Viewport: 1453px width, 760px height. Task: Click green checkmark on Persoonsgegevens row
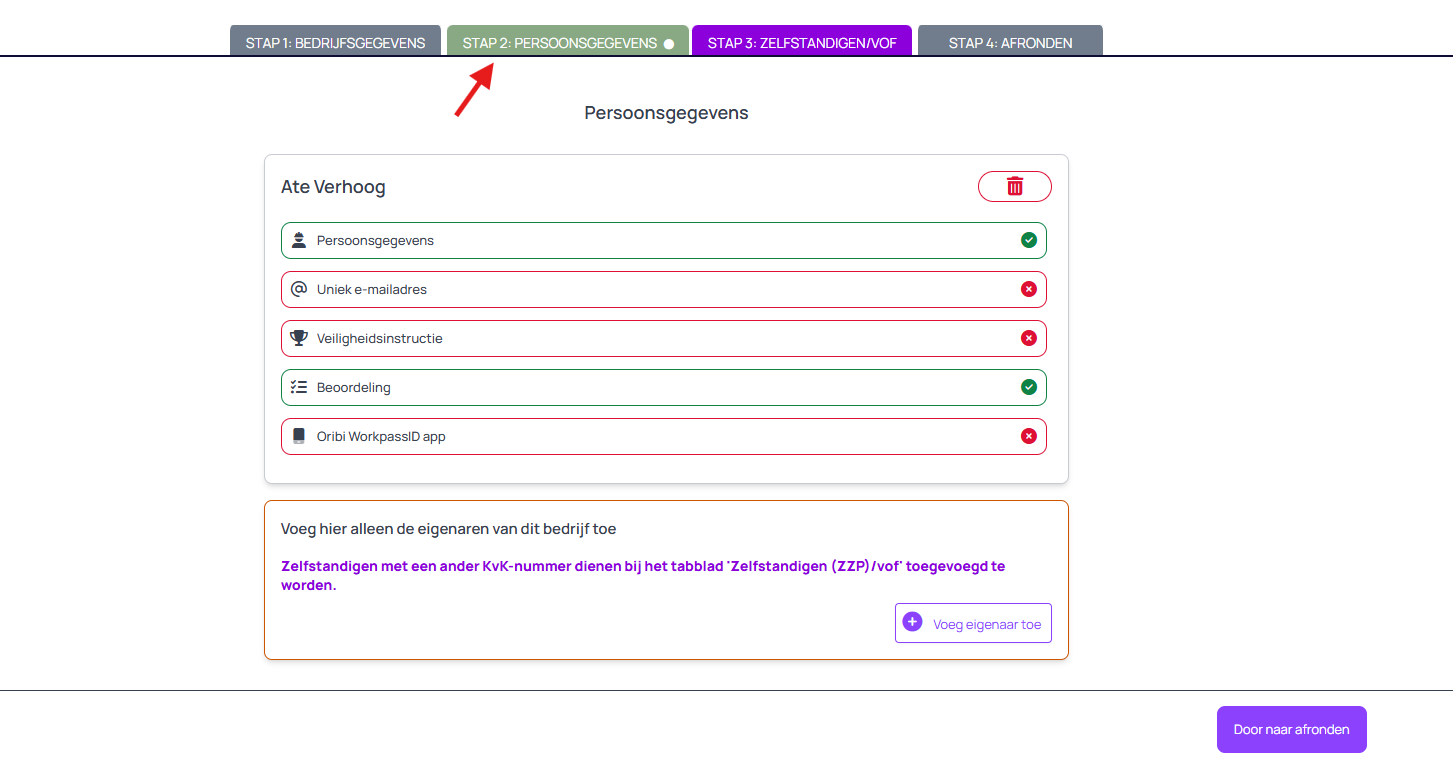tap(1028, 240)
